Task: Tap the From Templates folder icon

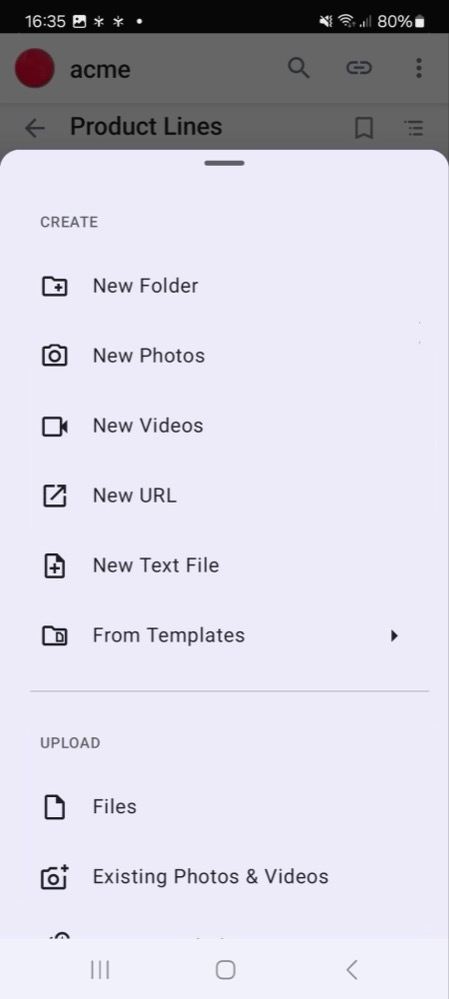Action: click(x=54, y=636)
